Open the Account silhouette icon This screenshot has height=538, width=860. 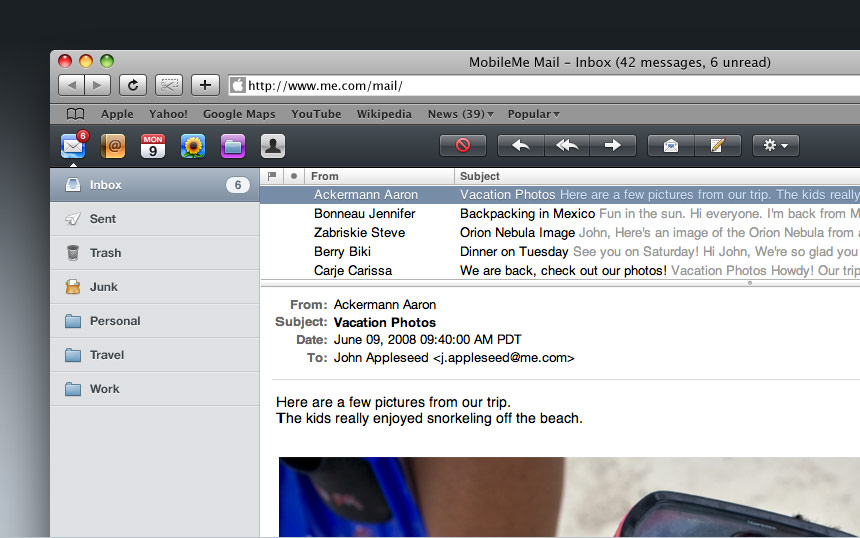(x=273, y=146)
